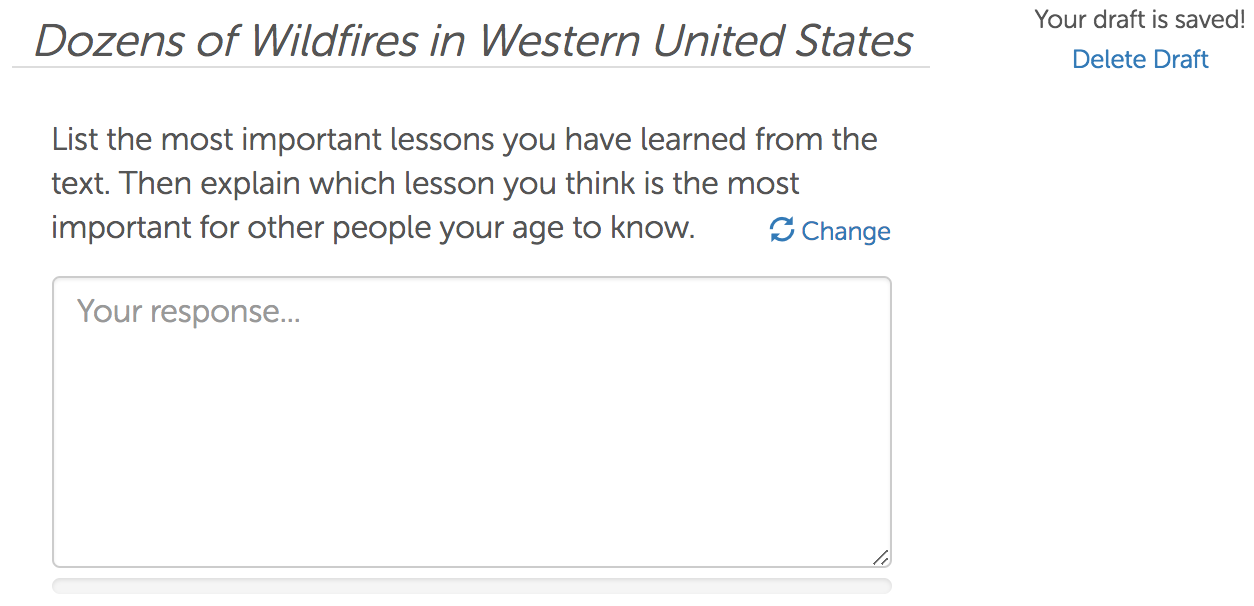The height and width of the screenshot is (606, 1254).
Task: Delete the saved draft
Action: click(1140, 59)
